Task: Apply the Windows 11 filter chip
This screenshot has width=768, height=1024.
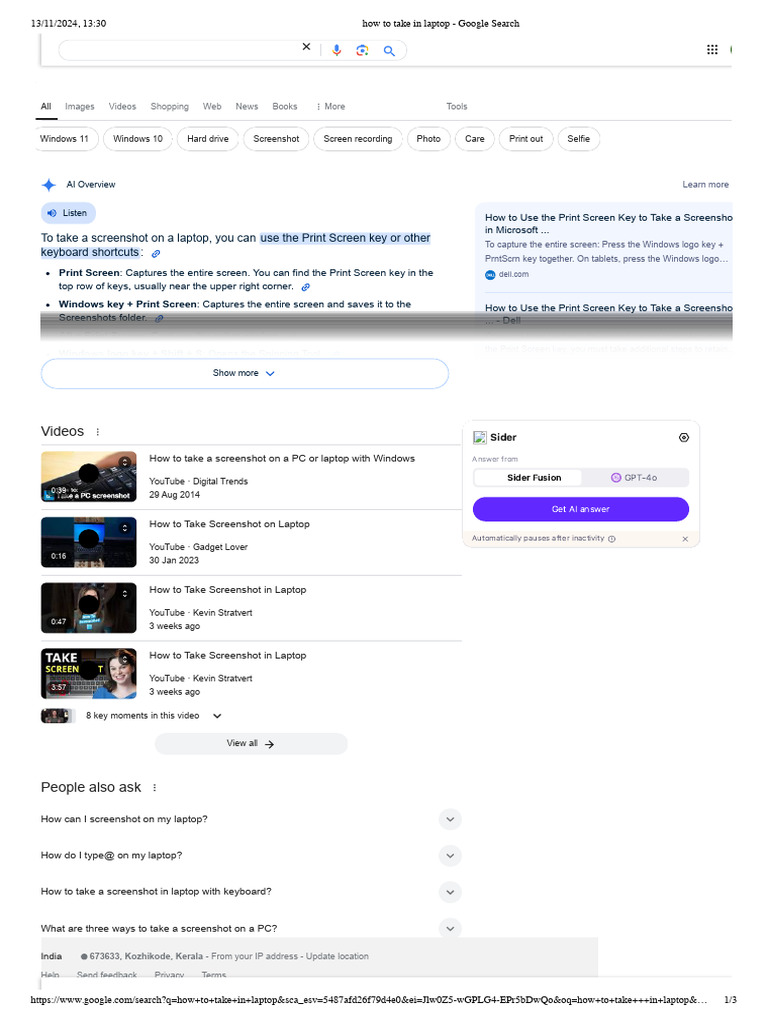Action: click(x=65, y=139)
